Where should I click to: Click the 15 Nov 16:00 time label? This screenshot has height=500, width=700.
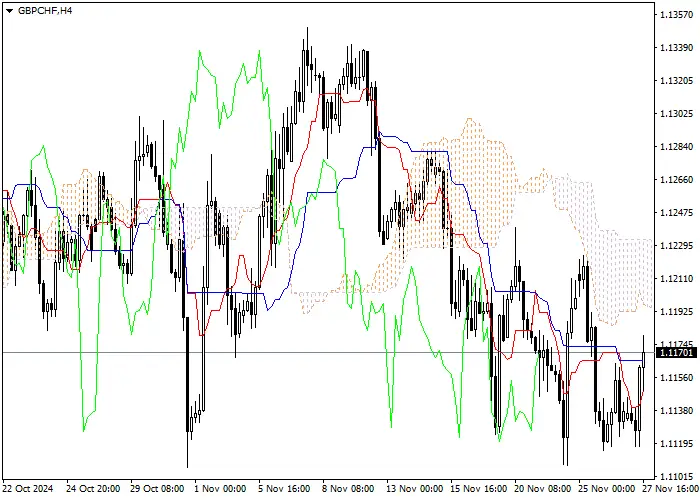[479, 489]
